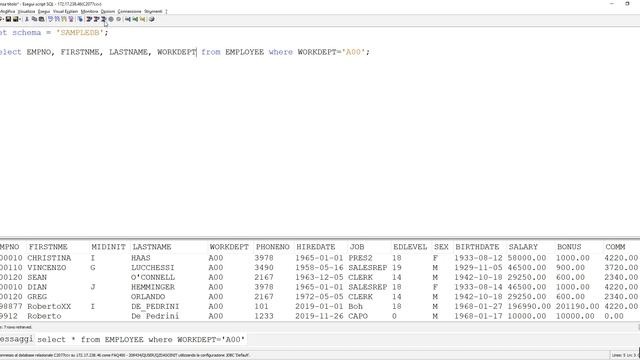640x360 pixels.
Task: Click the DIAN first name cell
Action: point(37,287)
